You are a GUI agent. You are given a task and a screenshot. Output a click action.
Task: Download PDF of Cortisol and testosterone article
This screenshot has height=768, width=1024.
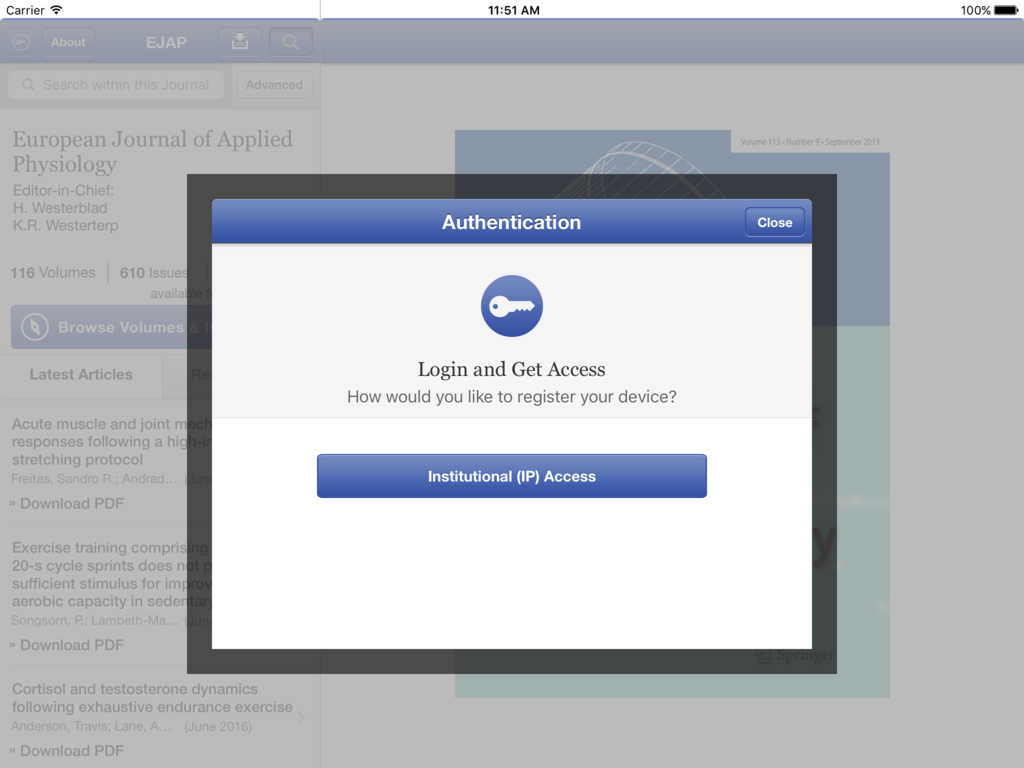[71, 751]
